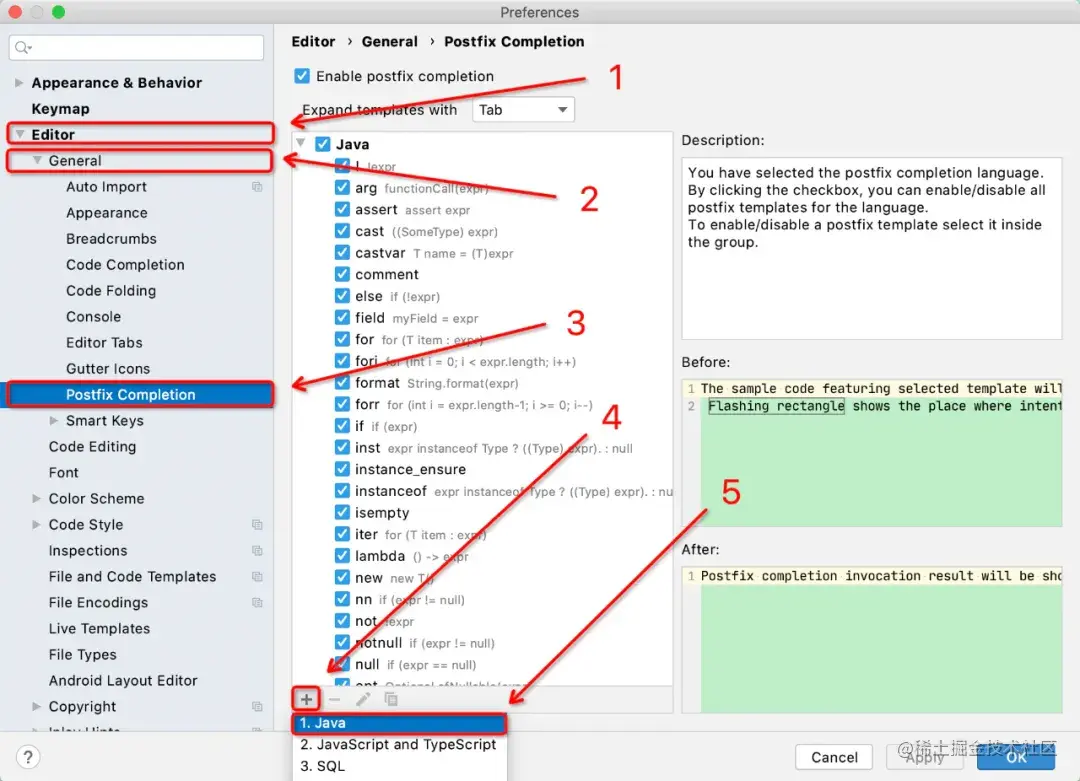The height and width of the screenshot is (781, 1080).
Task: Click in the Before sample code area
Action: (x=872, y=452)
